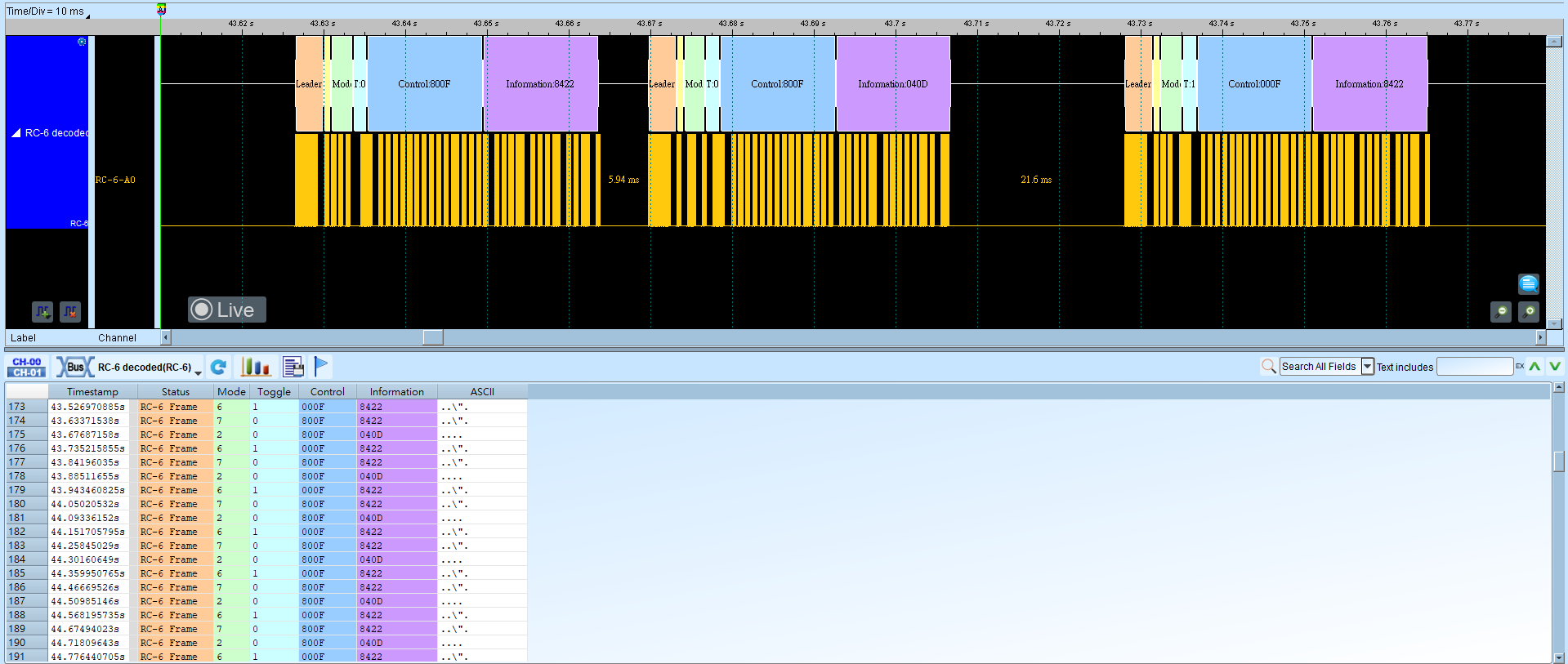The width and height of the screenshot is (1568, 664).
Task: Select timestamp 43.67687158s in row 175
Action: pyautogui.click(x=85, y=434)
